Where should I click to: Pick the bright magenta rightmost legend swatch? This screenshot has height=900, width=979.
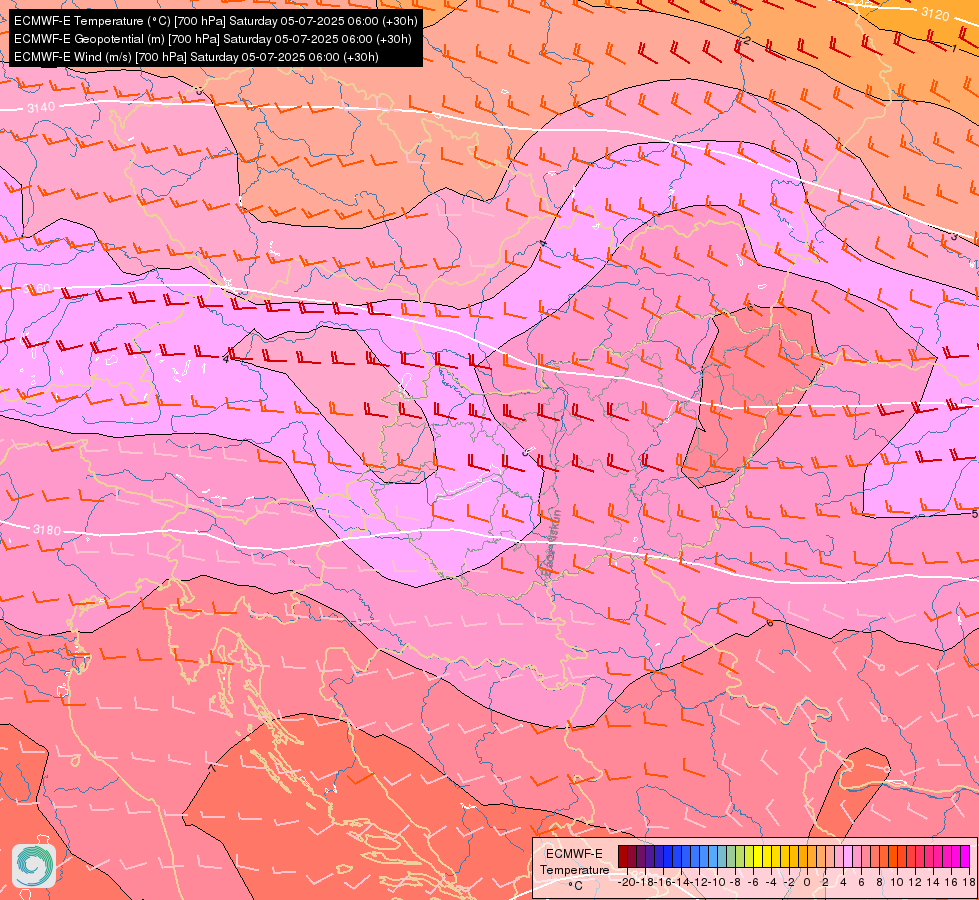[965, 856]
